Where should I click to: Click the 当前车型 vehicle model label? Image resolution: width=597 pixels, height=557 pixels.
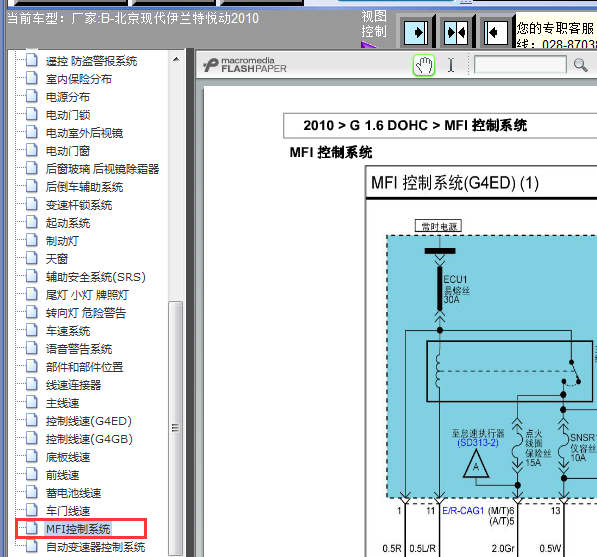pyautogui.click(x=133, y=18)
